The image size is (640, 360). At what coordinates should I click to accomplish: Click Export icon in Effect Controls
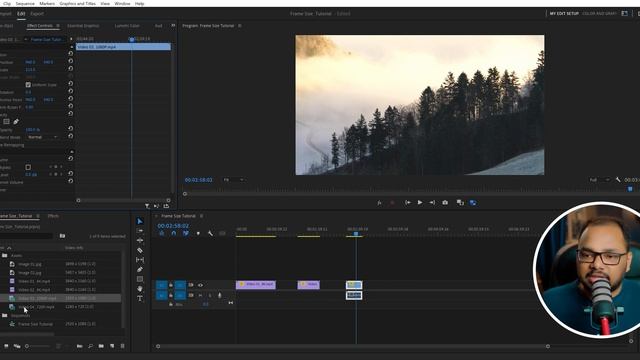click(x=166, y=206)
